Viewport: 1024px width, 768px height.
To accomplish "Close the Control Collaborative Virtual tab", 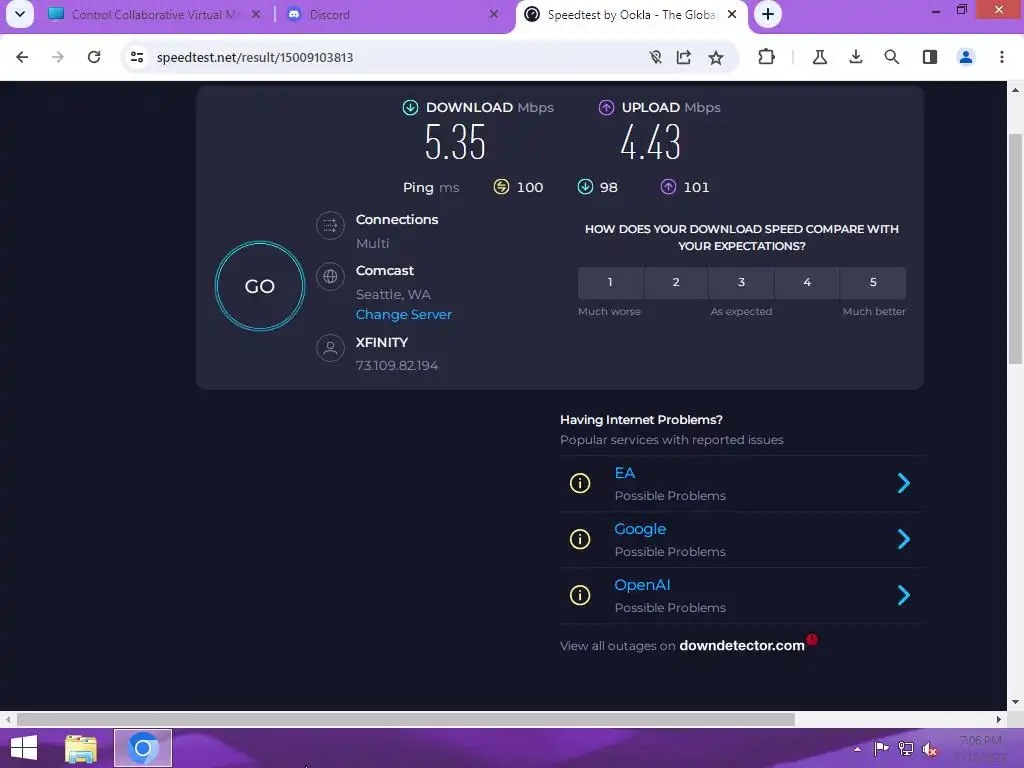I will click(x=256, y=14).
